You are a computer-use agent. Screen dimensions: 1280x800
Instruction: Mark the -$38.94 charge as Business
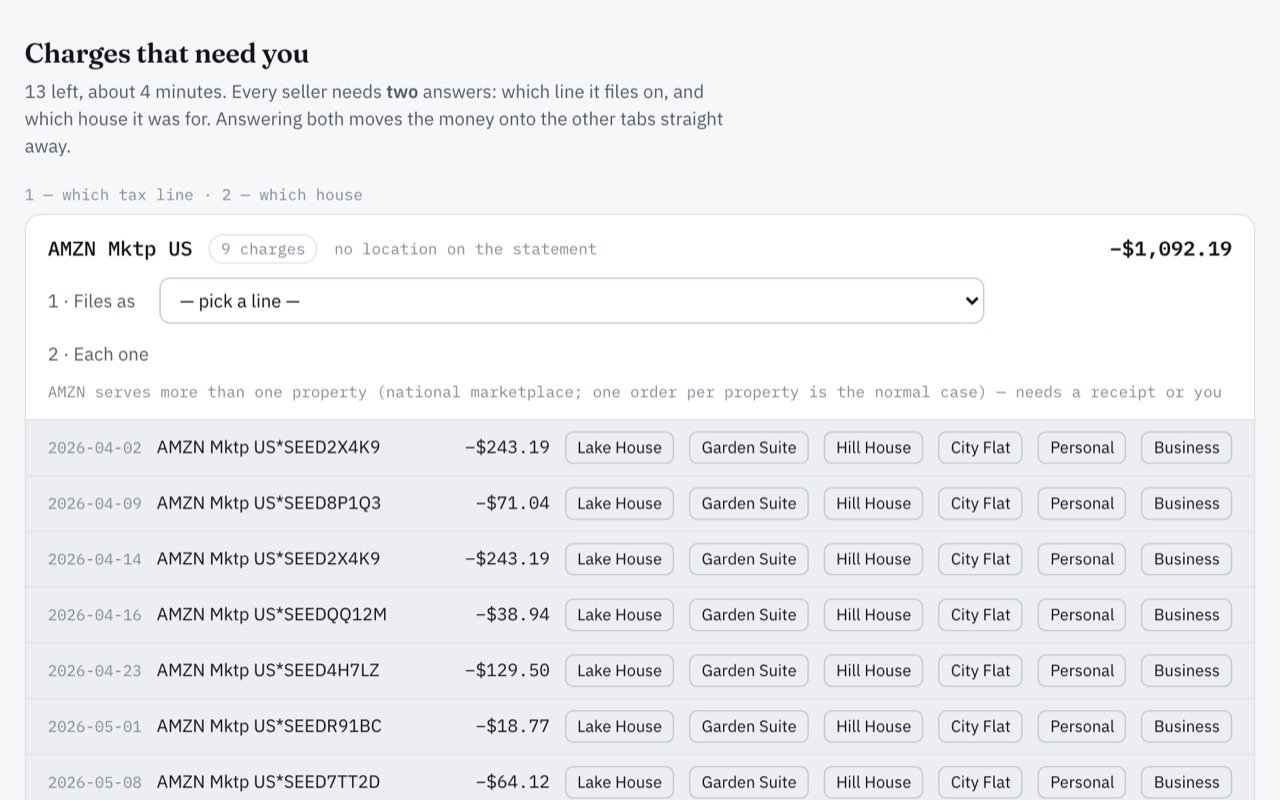coord(1186,615)
